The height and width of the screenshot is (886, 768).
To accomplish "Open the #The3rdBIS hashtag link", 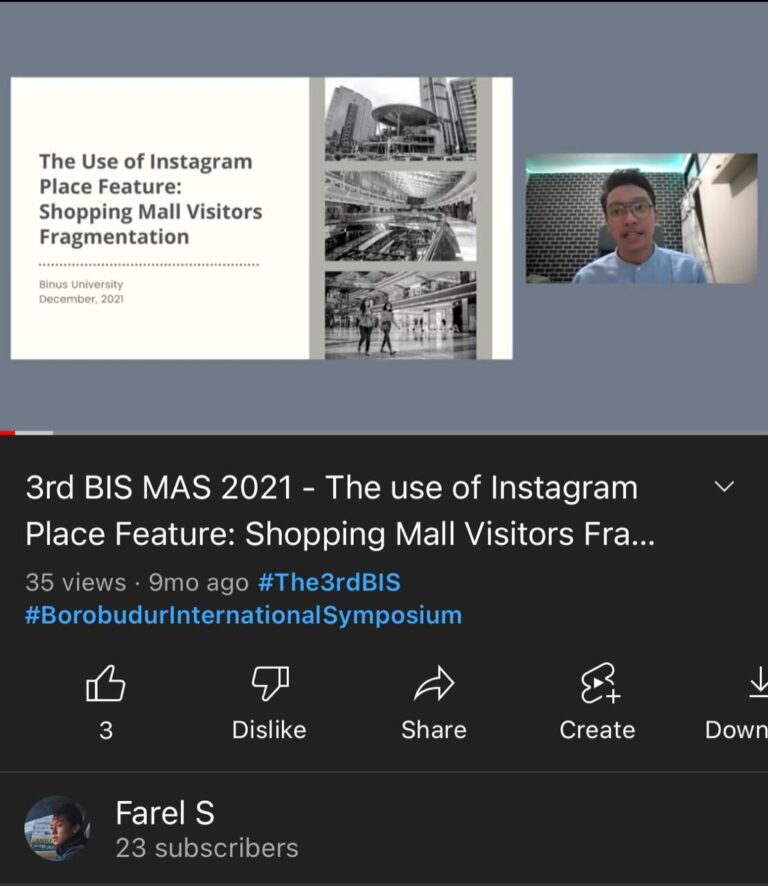I will [329, 582].
